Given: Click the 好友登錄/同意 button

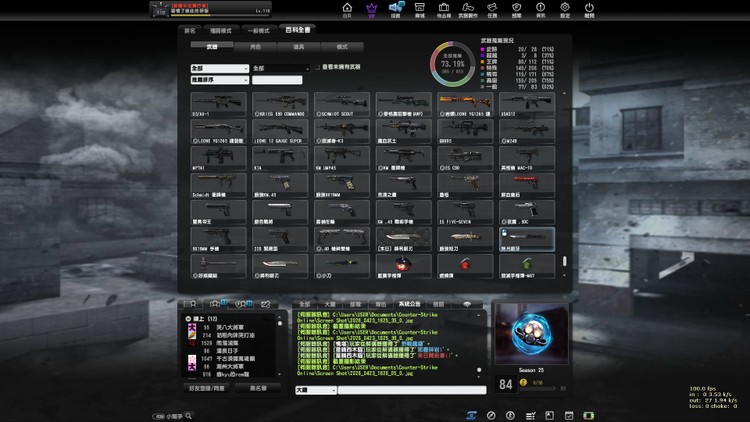Looking at the screenshot, I should tap(205, 387).
